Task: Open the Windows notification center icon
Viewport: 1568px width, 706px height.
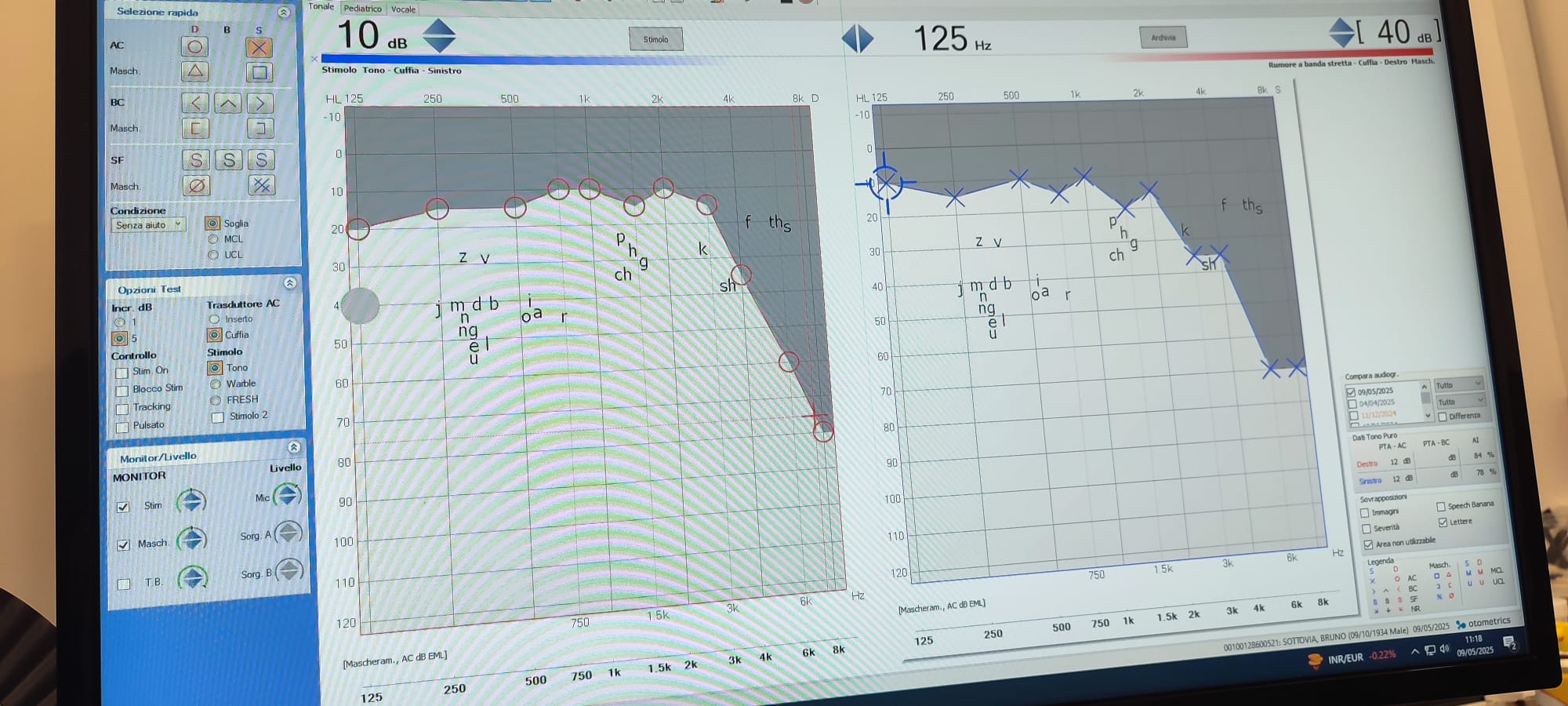Action: pyautogui.click(x=1509, y=645)
